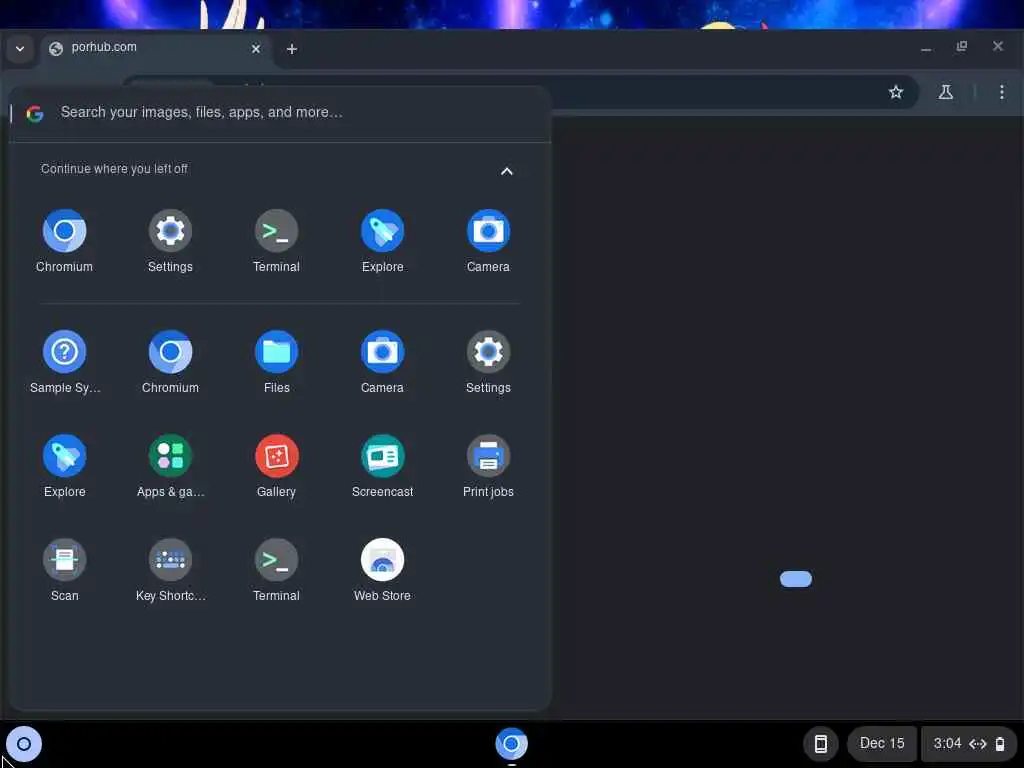Screen dimensions: 1024x768
Task: Close the porhub.com tab
Action: [256, 49]
